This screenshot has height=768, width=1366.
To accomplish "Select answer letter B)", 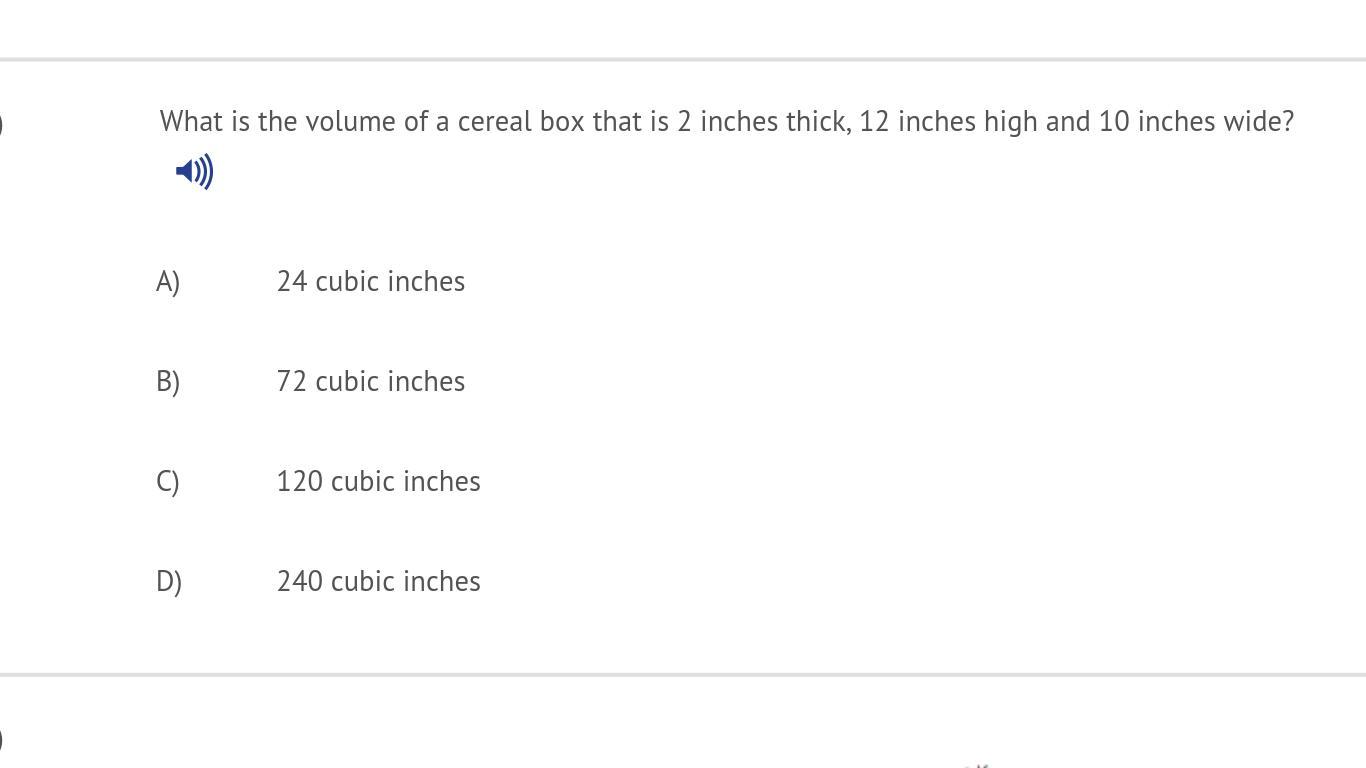I will pyautogui.click(x=168, y=382).
